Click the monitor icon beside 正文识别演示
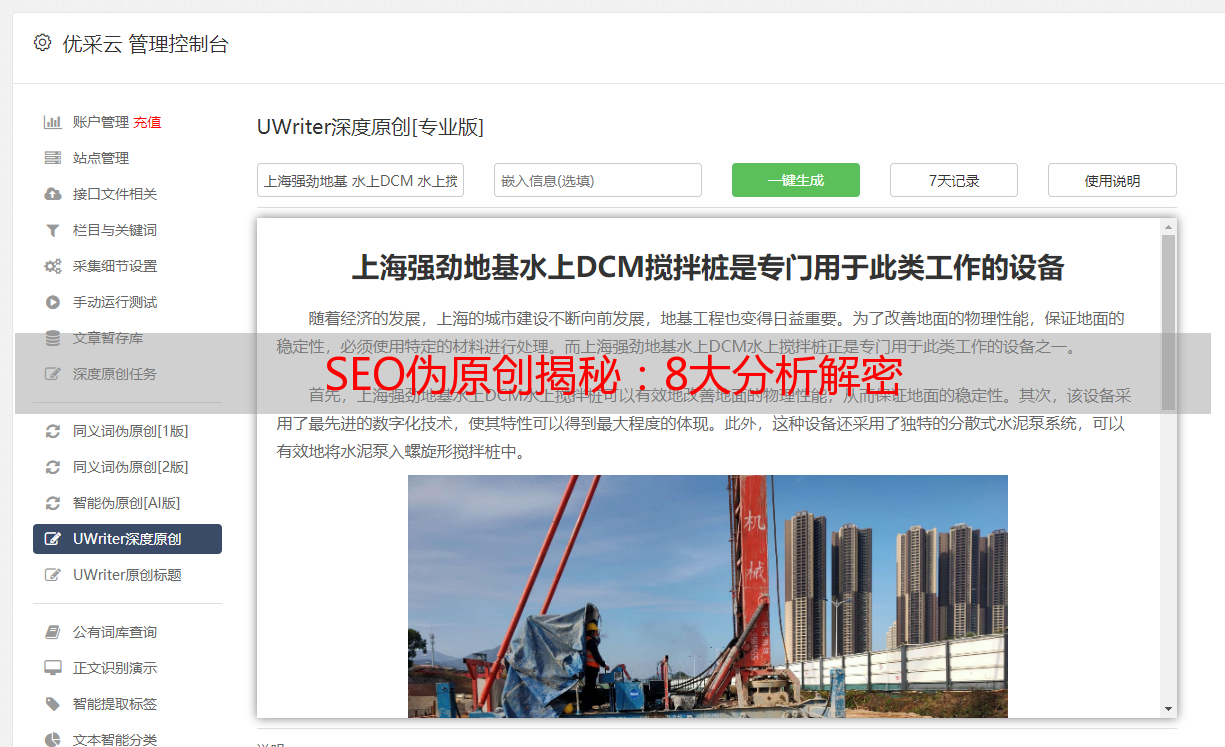Image resolution: width=1225 pixels, height=747 pixels. tap(53, 668)
